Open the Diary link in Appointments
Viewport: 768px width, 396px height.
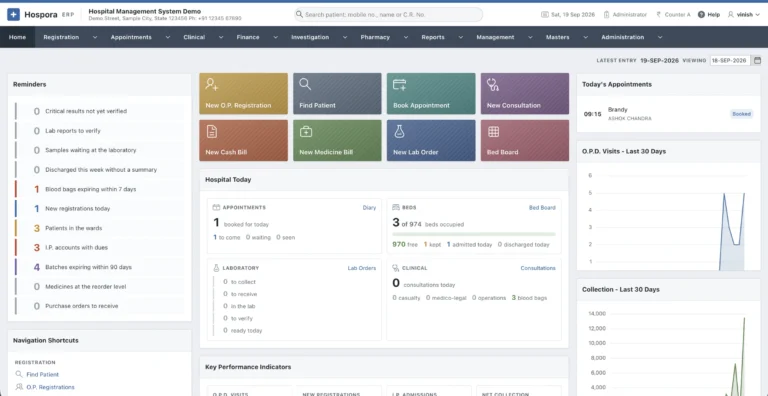(x=369, y=208)
